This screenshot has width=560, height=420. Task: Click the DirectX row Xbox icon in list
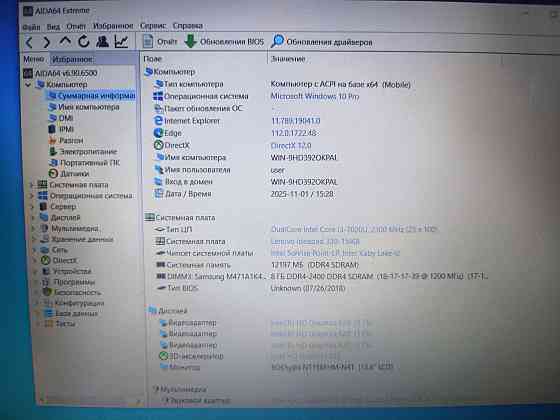click(x=159, y=145)
